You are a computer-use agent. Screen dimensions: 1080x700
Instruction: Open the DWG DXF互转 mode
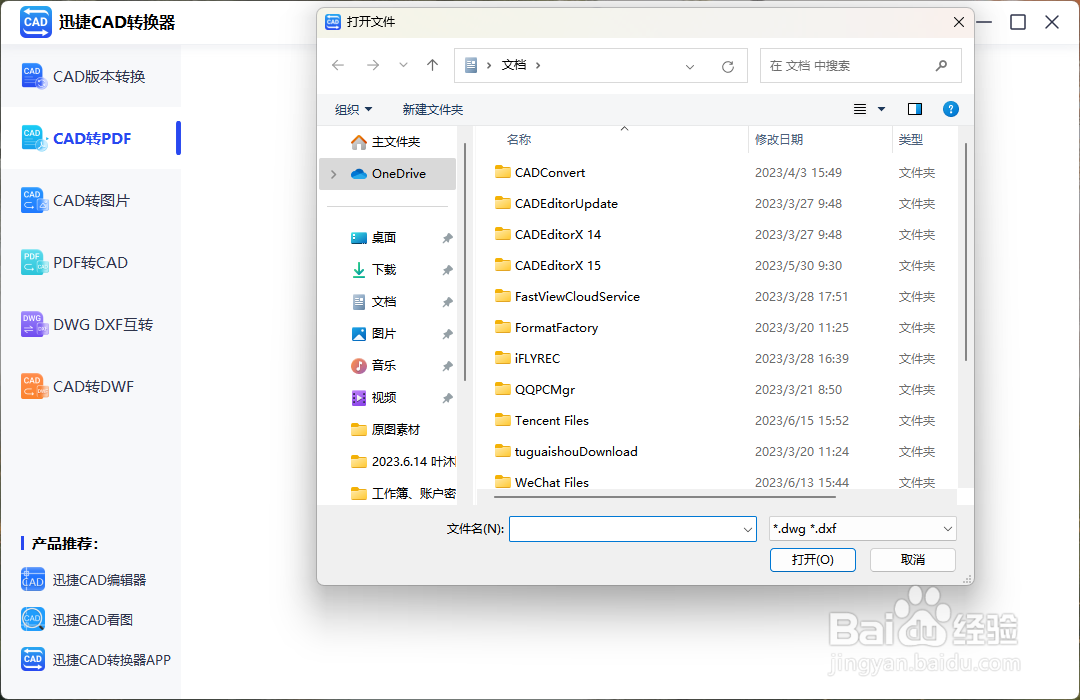[x=91, y=325]
